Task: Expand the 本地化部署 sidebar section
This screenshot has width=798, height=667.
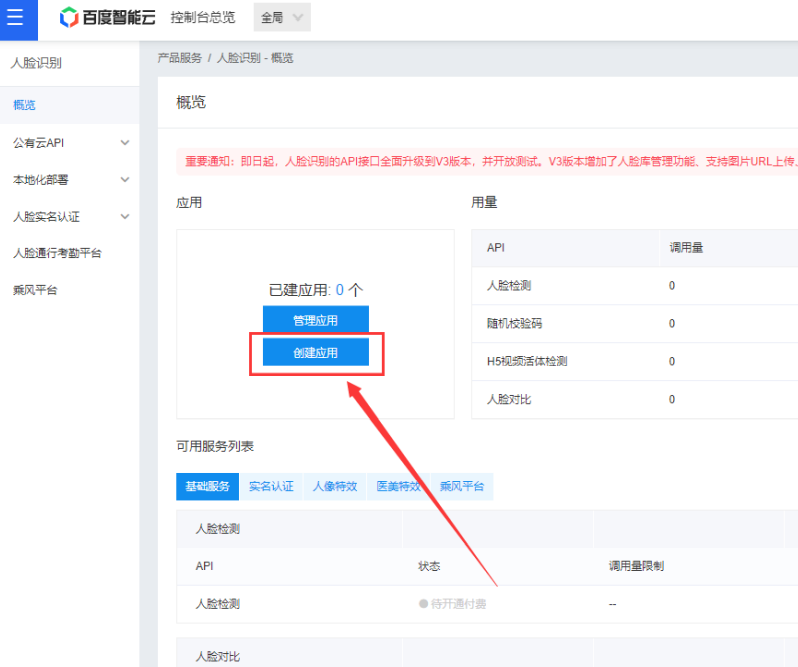Action: pyautogui.click(x=68, y=180)
